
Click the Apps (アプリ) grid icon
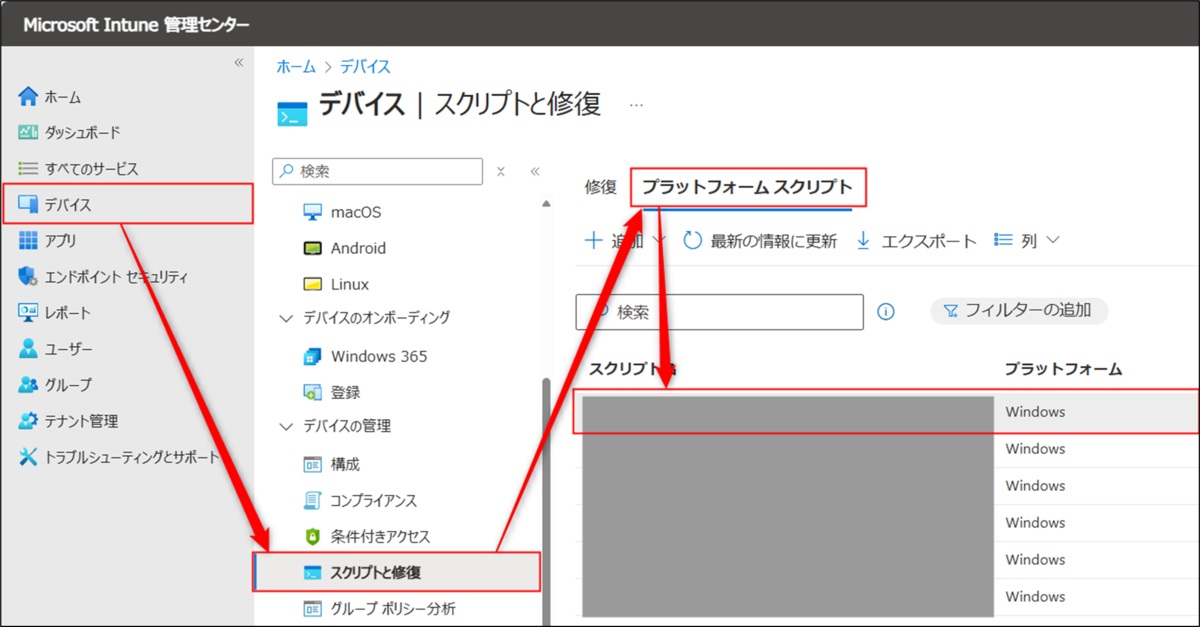click(28, 241)
